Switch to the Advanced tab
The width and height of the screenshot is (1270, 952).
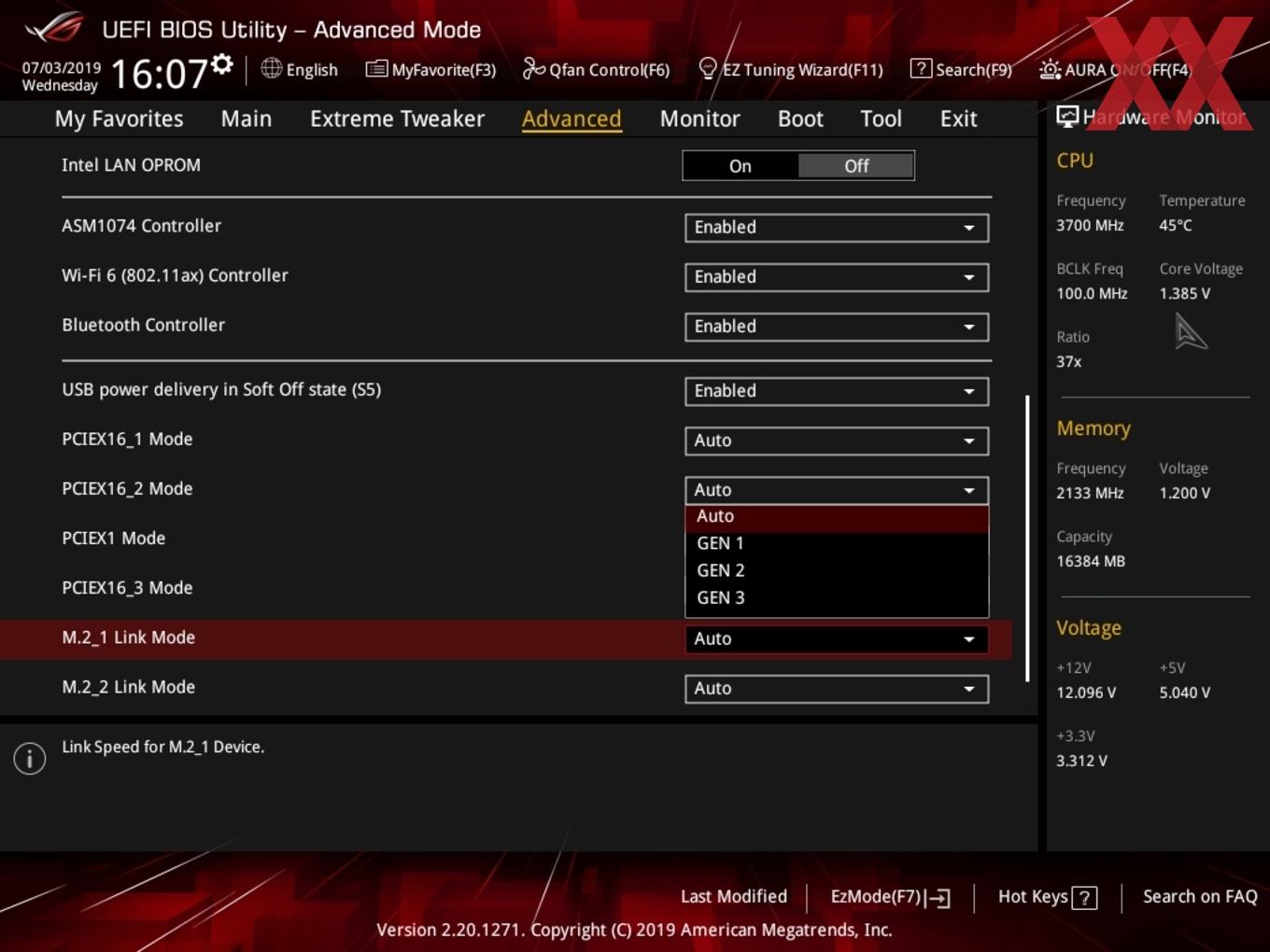(571, 119)
